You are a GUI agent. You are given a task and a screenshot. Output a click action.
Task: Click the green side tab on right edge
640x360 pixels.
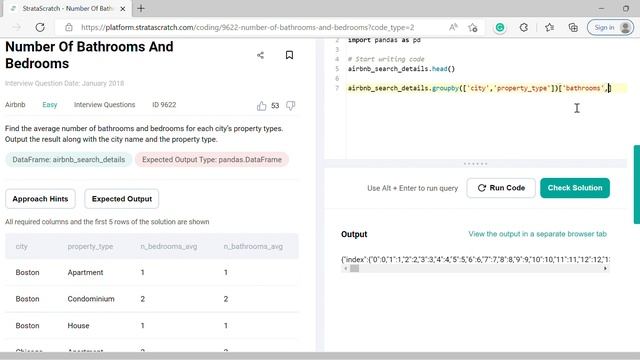pos(637,184)
